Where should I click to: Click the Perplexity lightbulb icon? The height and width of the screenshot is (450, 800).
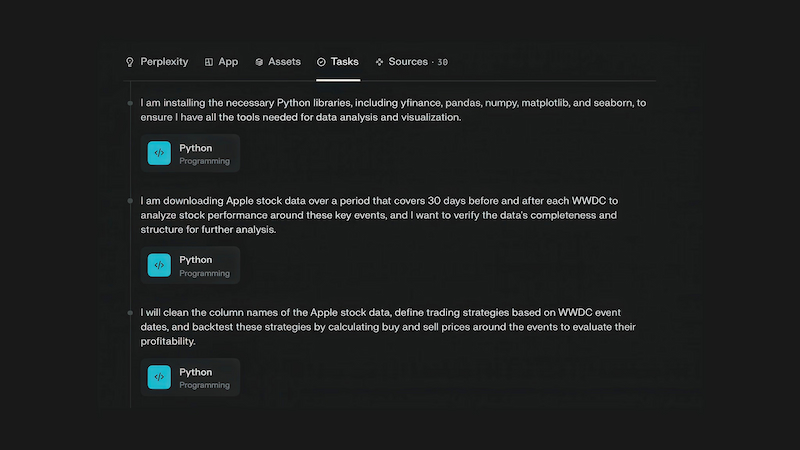129,62
